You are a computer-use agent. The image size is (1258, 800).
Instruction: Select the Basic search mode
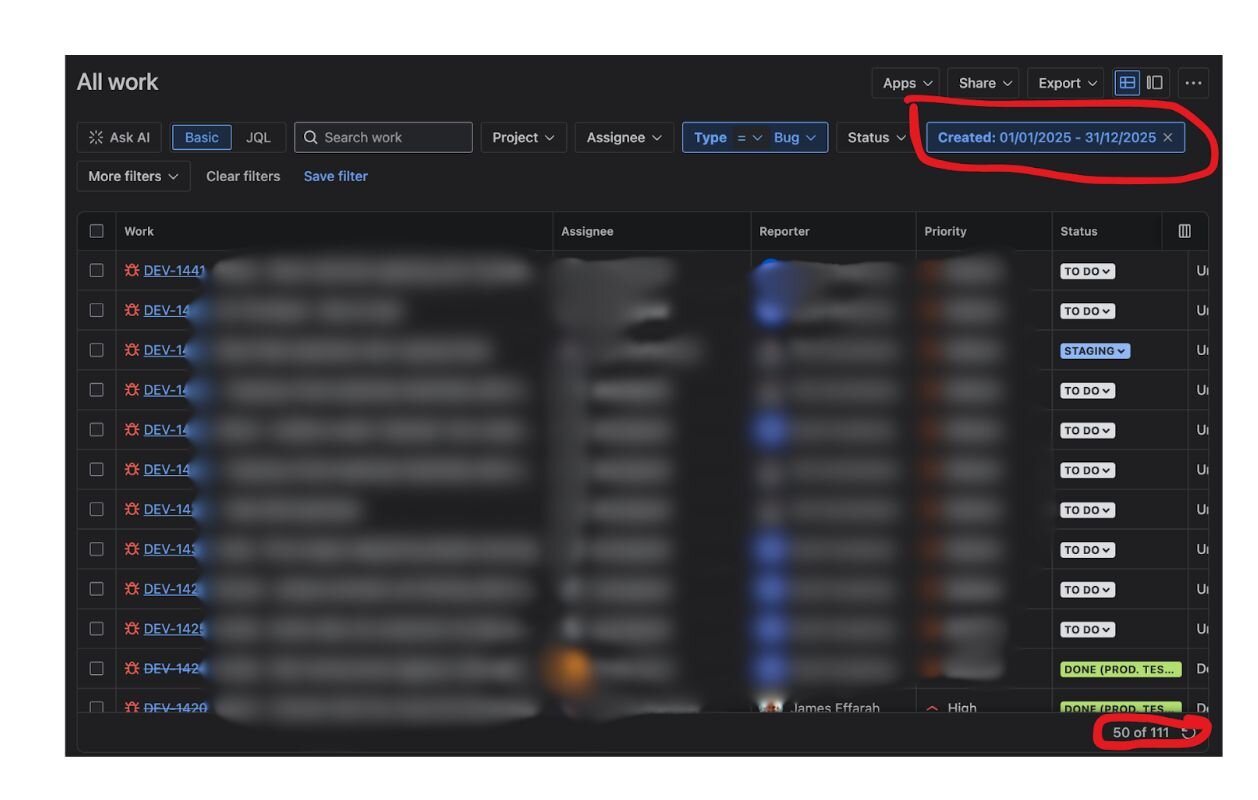(201, 138)
